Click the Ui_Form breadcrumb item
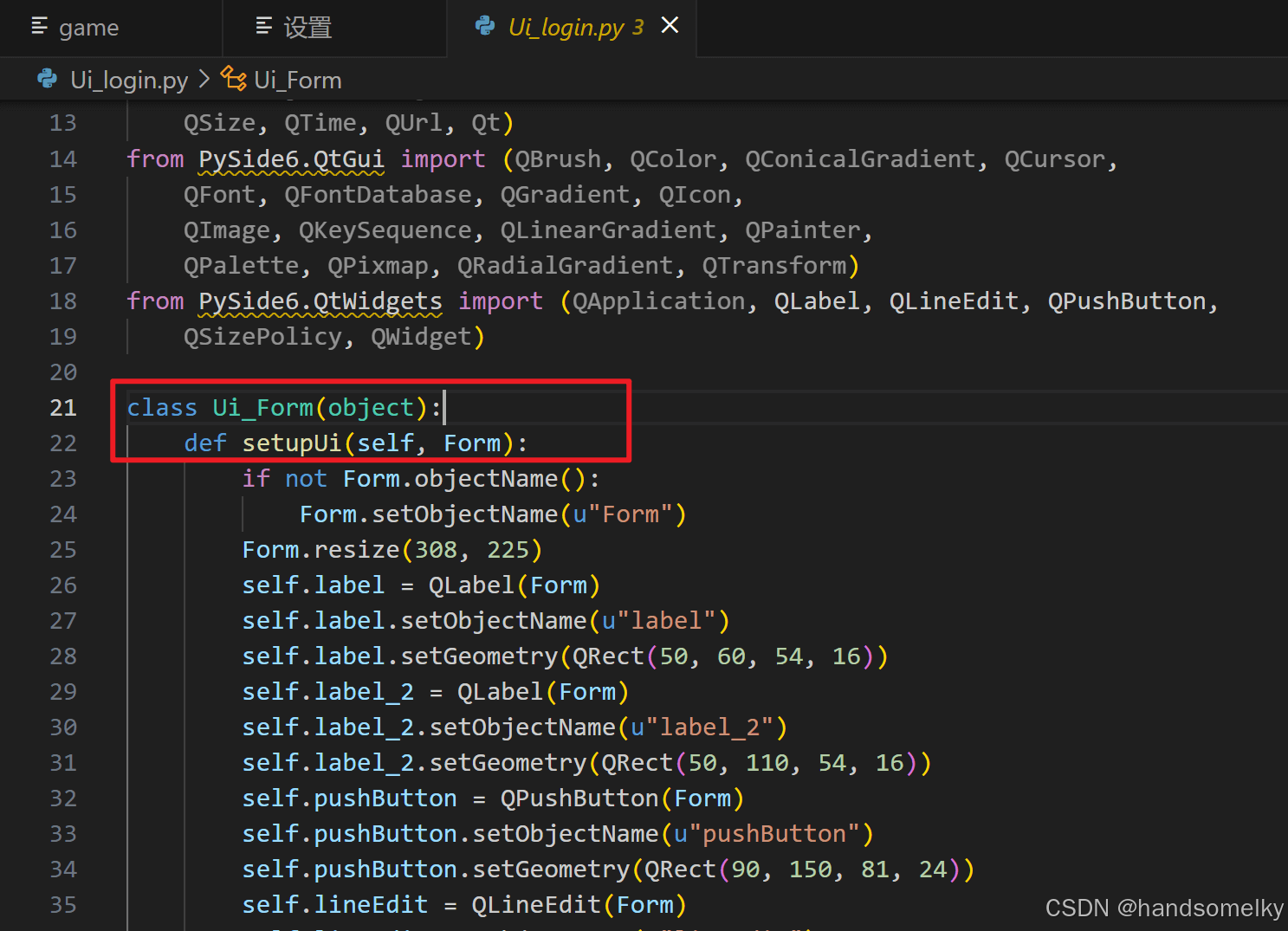This screenshot has width=1288, height=931. [298, 80]
